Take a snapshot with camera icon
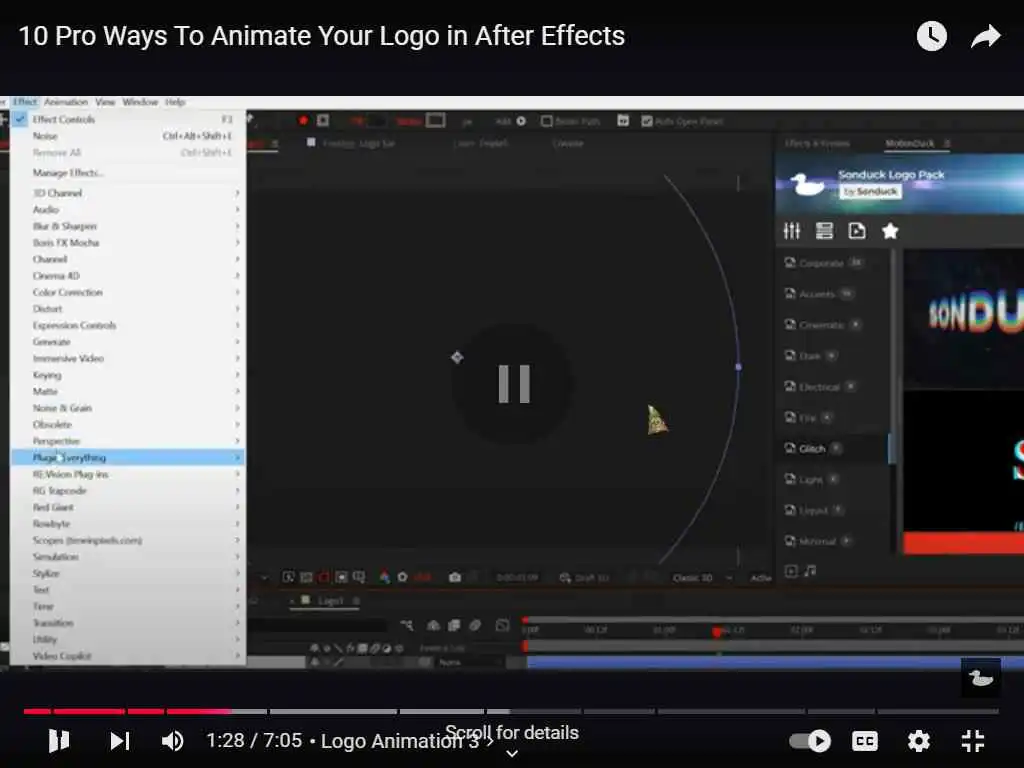Viewport: 1024px width, 768px height. (455, 577)
